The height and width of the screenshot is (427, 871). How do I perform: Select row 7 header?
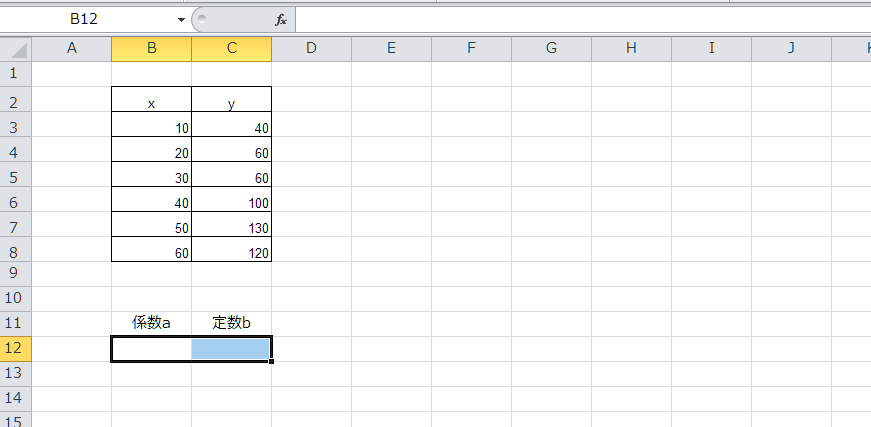click(x=16, y=224)
